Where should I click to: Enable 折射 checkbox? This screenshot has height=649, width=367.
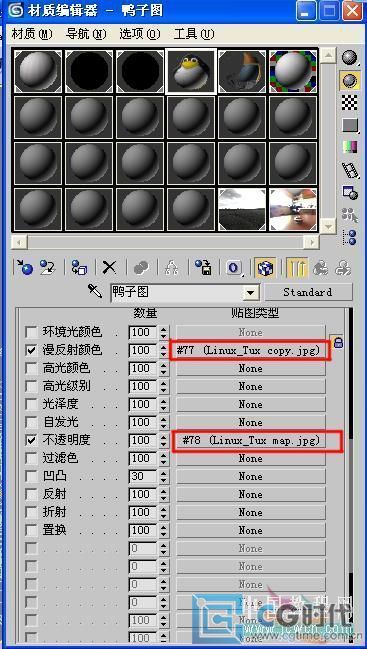31,512
